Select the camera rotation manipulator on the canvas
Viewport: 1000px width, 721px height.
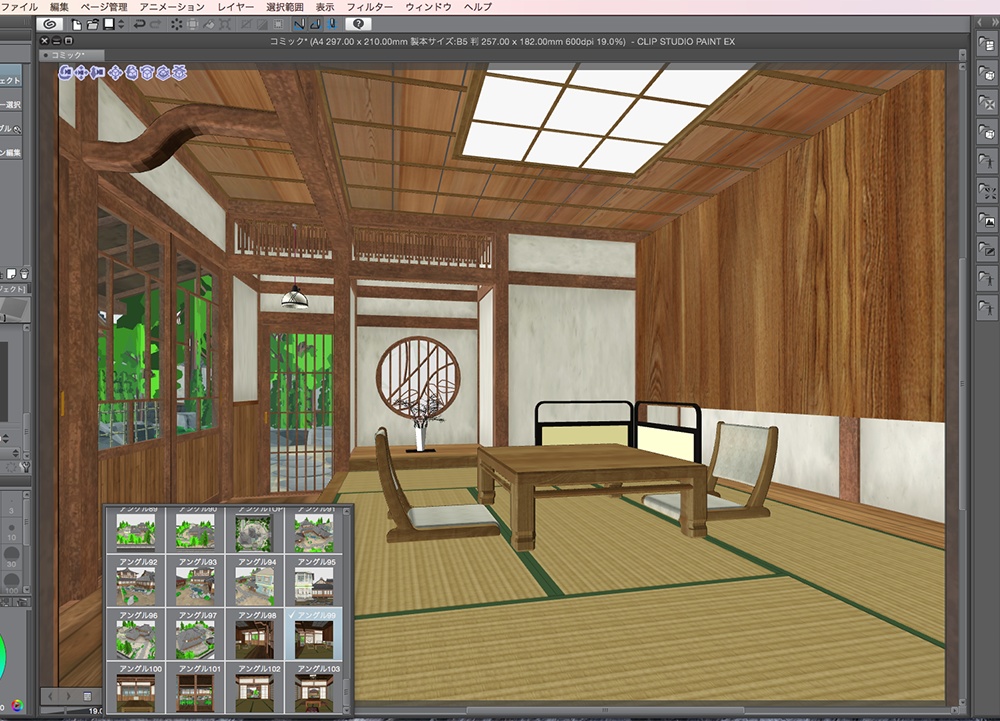click(x=63, y=74)
